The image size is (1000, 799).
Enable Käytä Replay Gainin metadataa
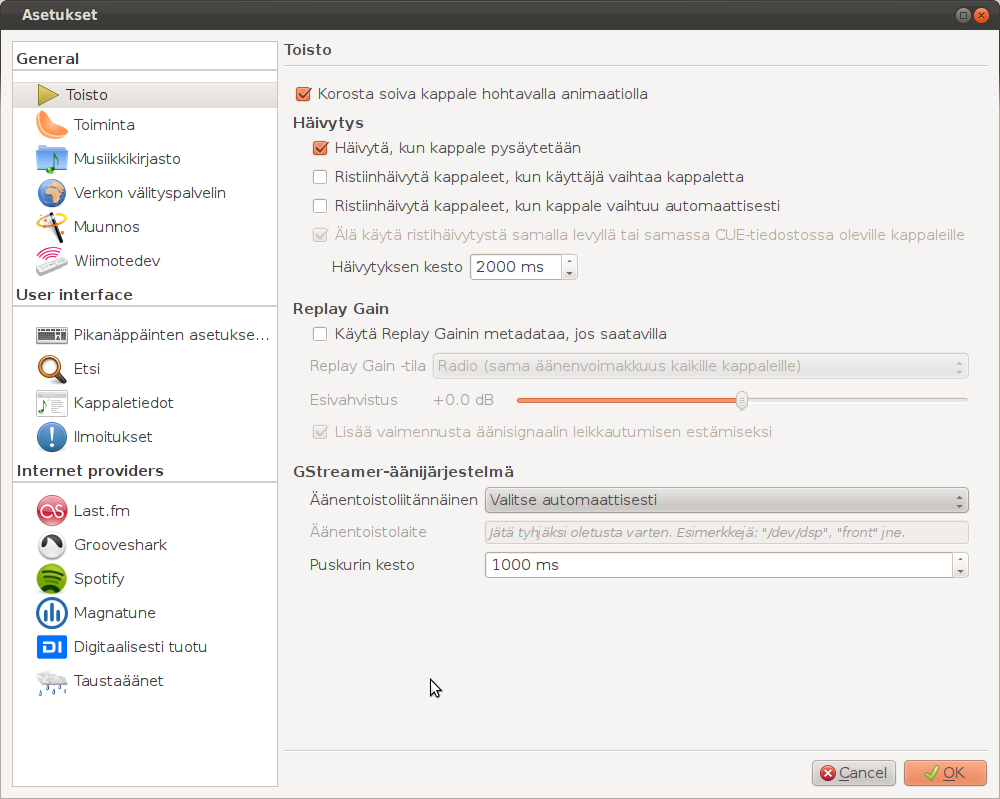click(x=320, y=334)
